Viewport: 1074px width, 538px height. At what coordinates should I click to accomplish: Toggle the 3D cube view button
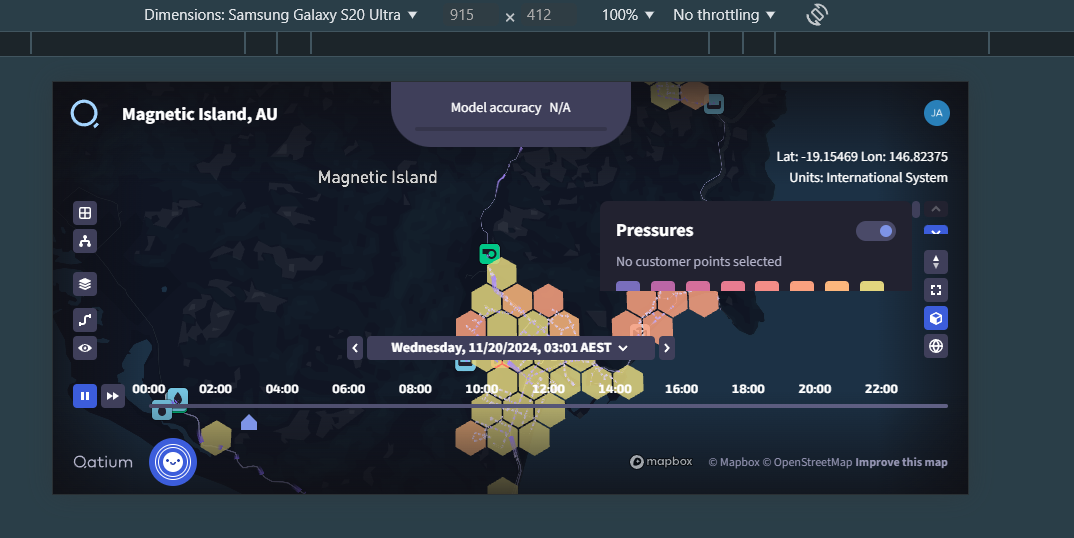[x=936, y=318]
